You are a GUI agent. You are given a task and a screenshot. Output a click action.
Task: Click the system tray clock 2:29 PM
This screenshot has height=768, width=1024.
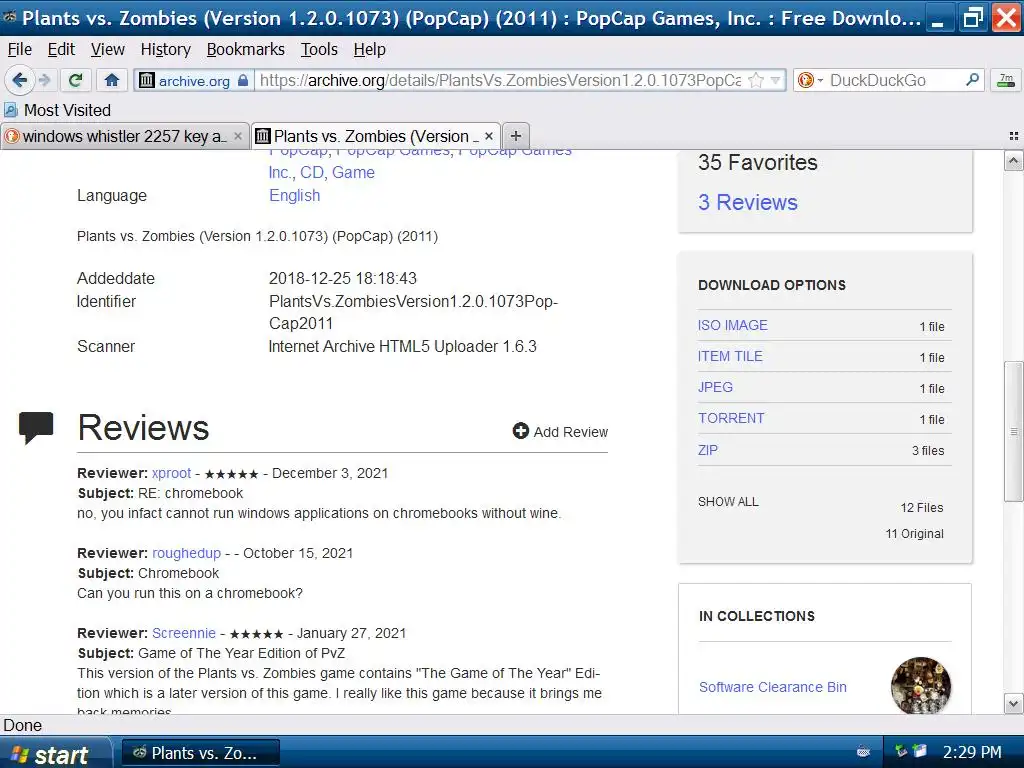[x=972, y=753]
